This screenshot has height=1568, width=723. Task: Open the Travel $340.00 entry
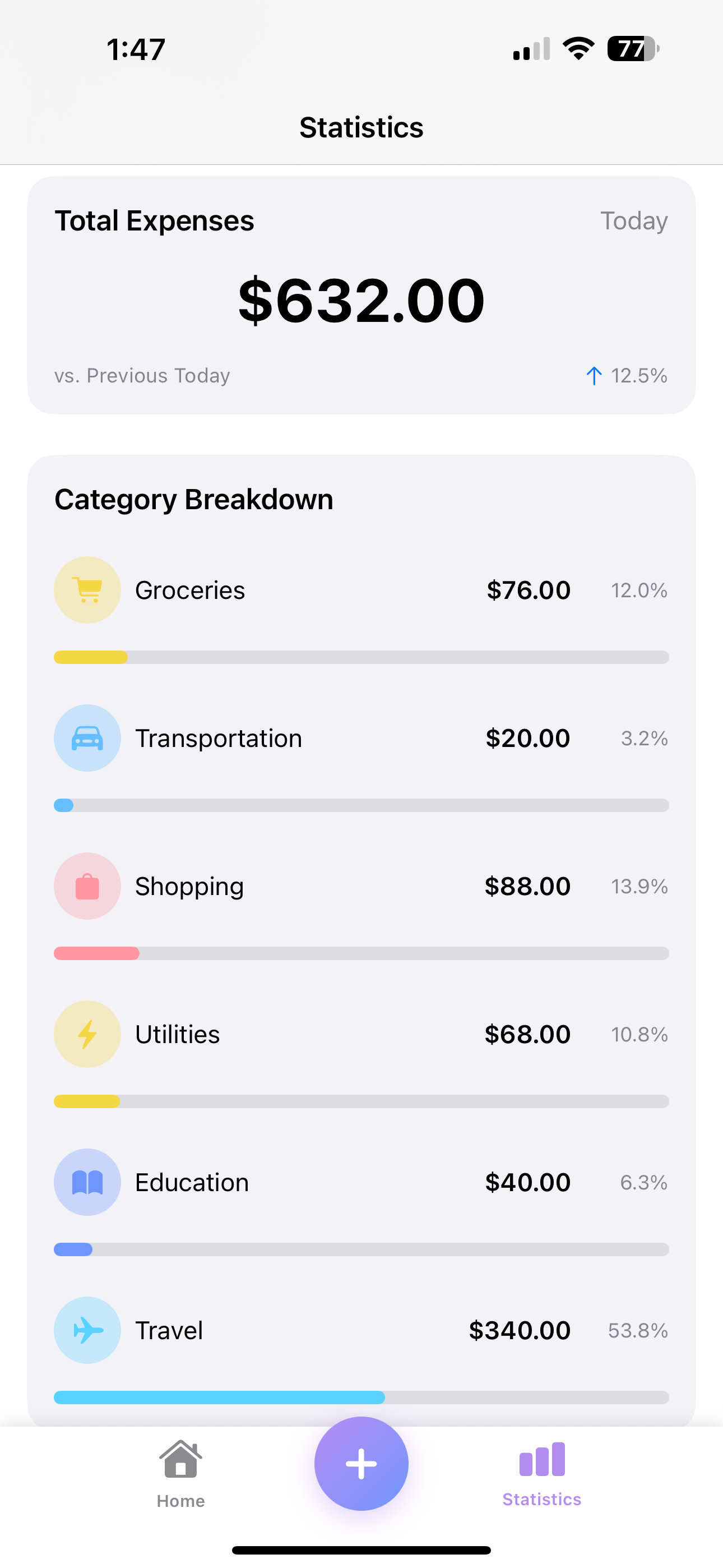361,1330
